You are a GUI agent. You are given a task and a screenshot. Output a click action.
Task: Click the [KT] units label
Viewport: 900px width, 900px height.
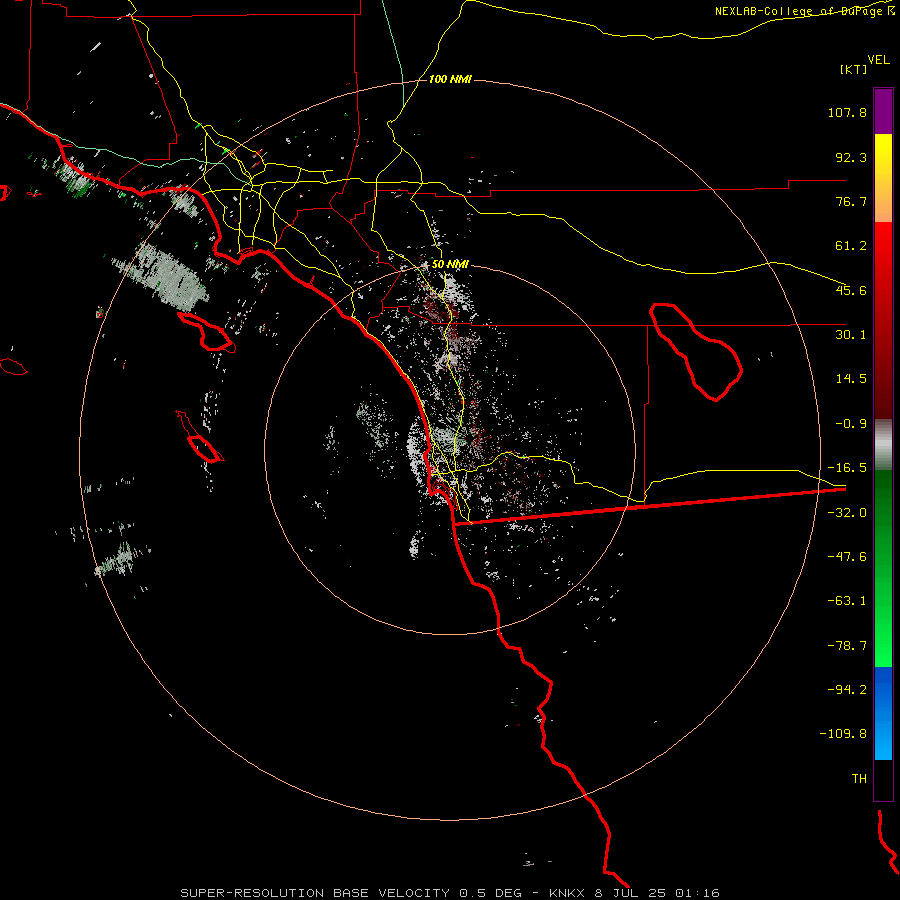point(854,69)
